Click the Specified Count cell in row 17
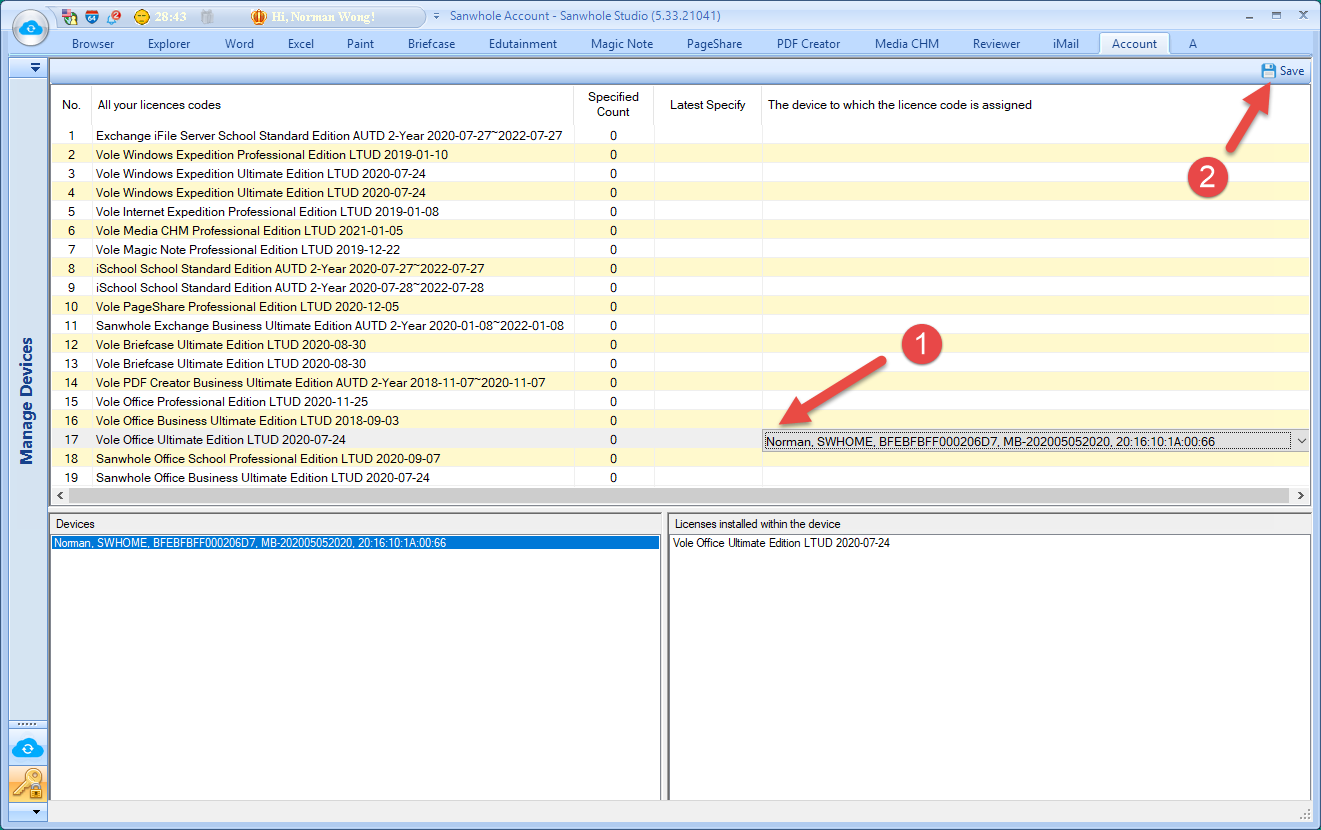This screenshot has width=1321, height=830. click(614, 440)
